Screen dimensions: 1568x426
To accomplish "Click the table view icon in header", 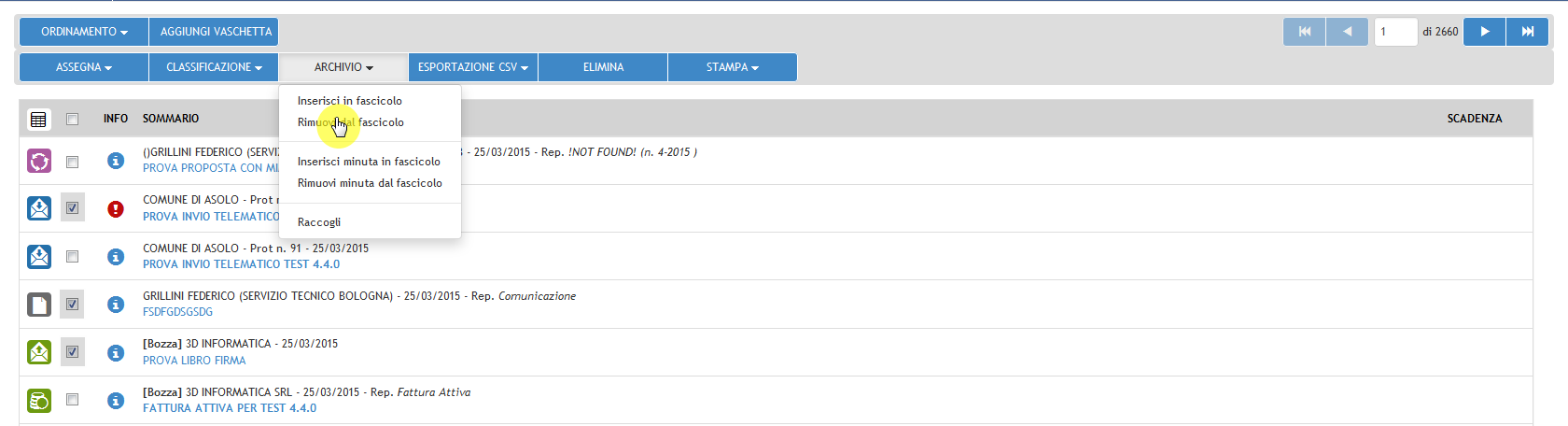I will (x=38, y=119).
